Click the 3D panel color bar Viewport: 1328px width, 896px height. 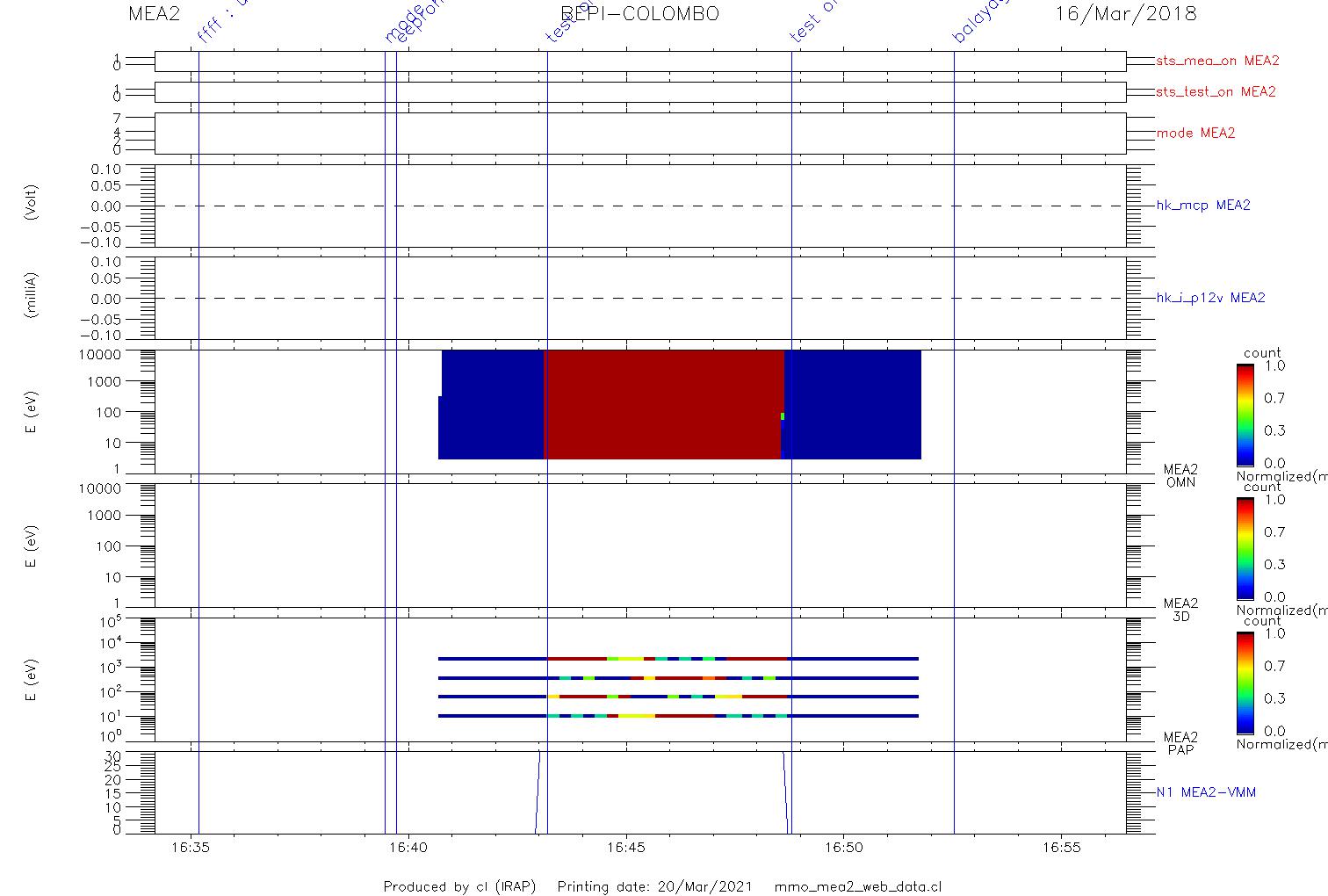point(1245,549)
